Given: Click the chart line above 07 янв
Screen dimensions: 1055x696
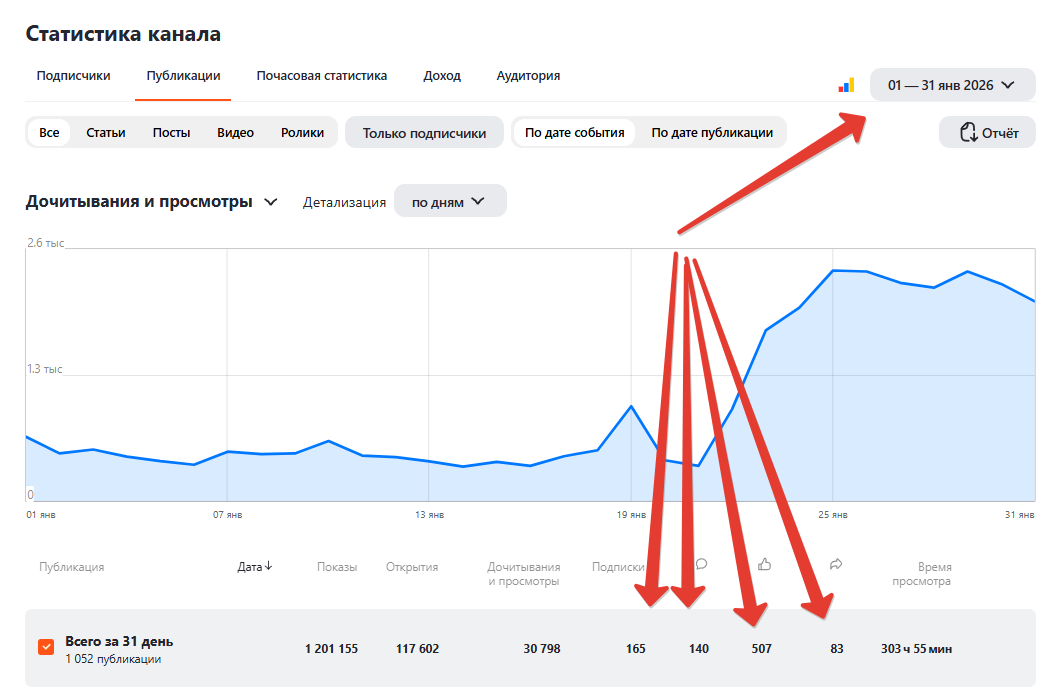Looking at the screenshot, I should pyautogui.click(x=227, y=452).
